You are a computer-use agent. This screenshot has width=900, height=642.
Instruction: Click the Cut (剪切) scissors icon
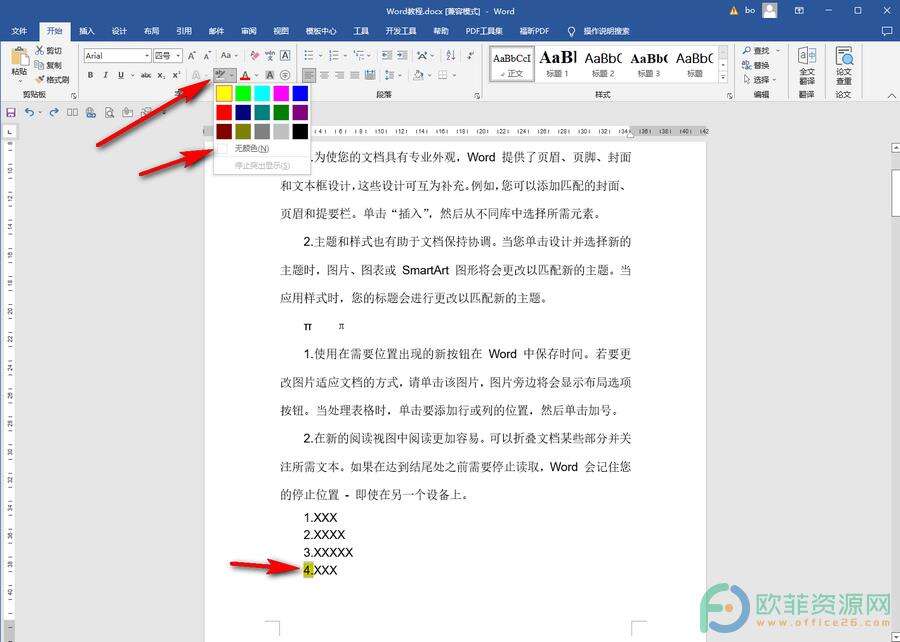tap(40, 50)
